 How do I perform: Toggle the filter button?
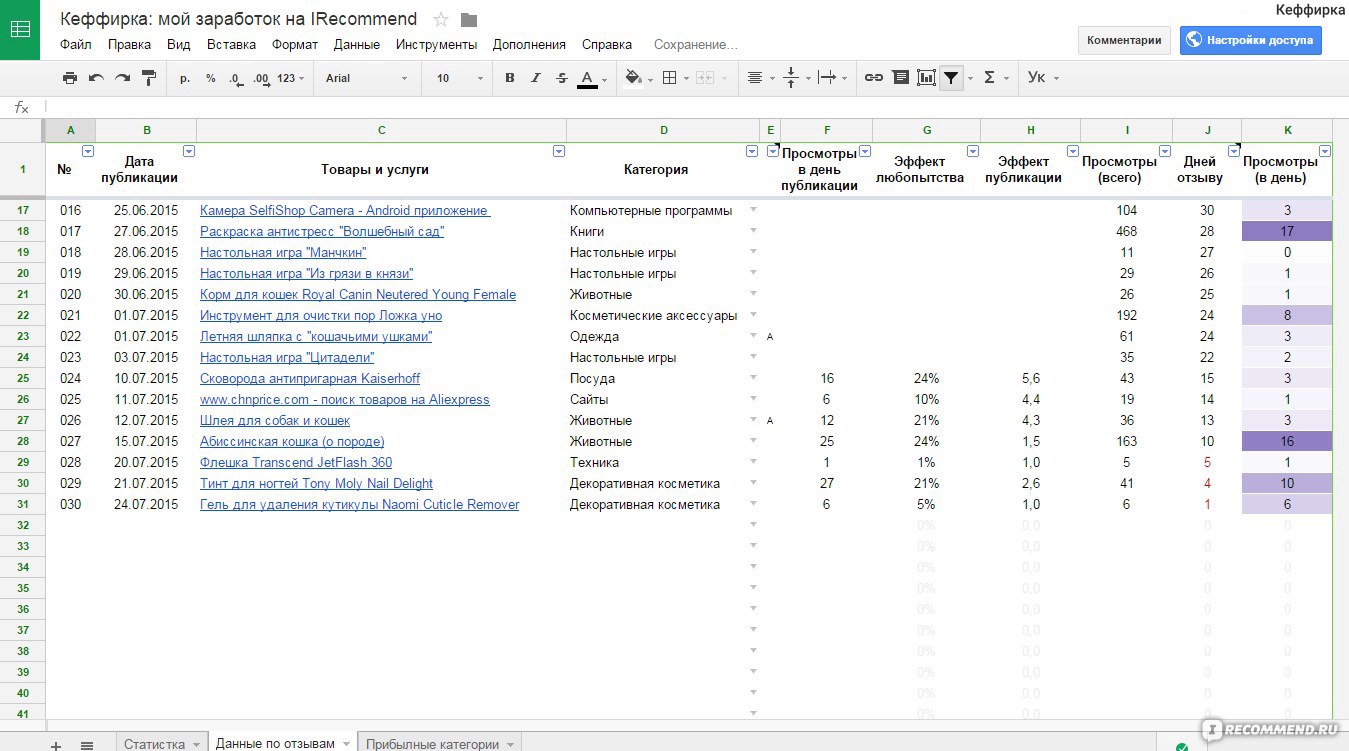(x=952, y=78)
